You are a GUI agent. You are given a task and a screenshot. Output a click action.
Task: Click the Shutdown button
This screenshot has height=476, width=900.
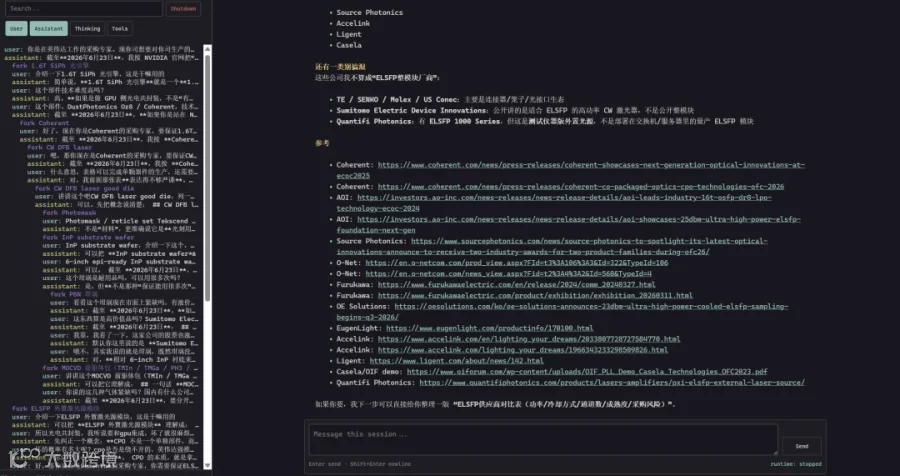184,9
